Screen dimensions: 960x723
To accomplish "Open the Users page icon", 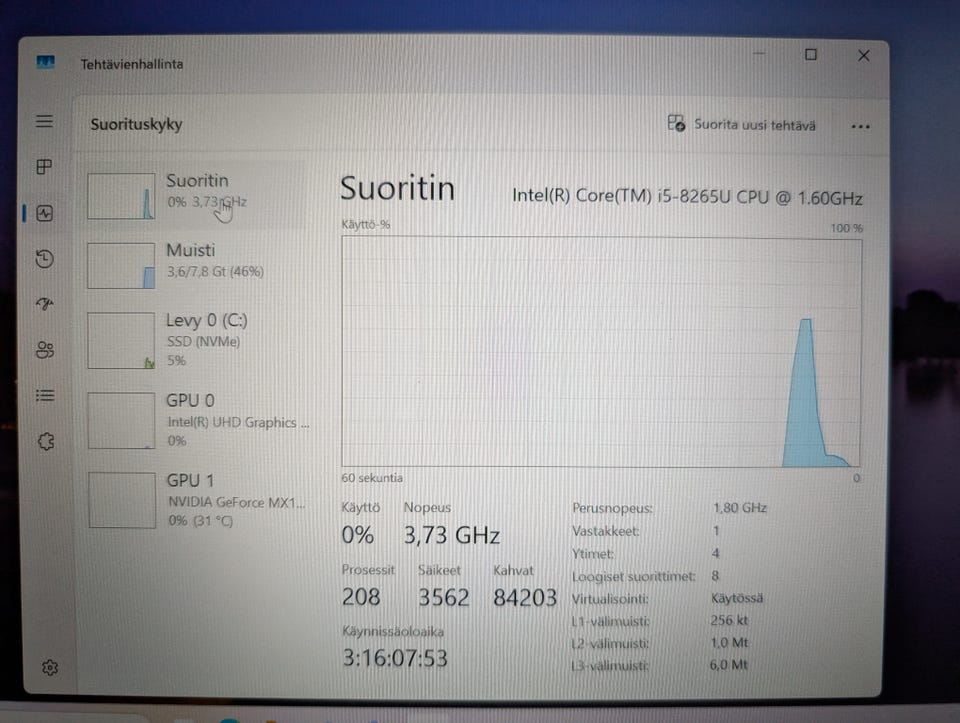I will [45, 350].
